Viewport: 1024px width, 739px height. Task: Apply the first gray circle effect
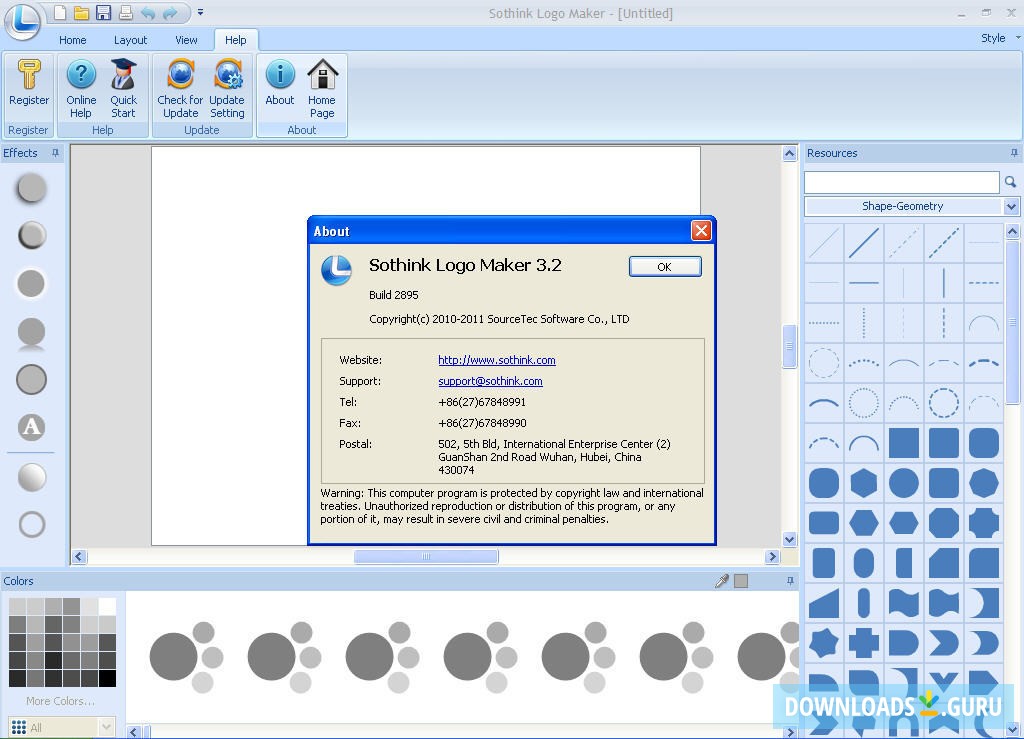click(31, 188)
